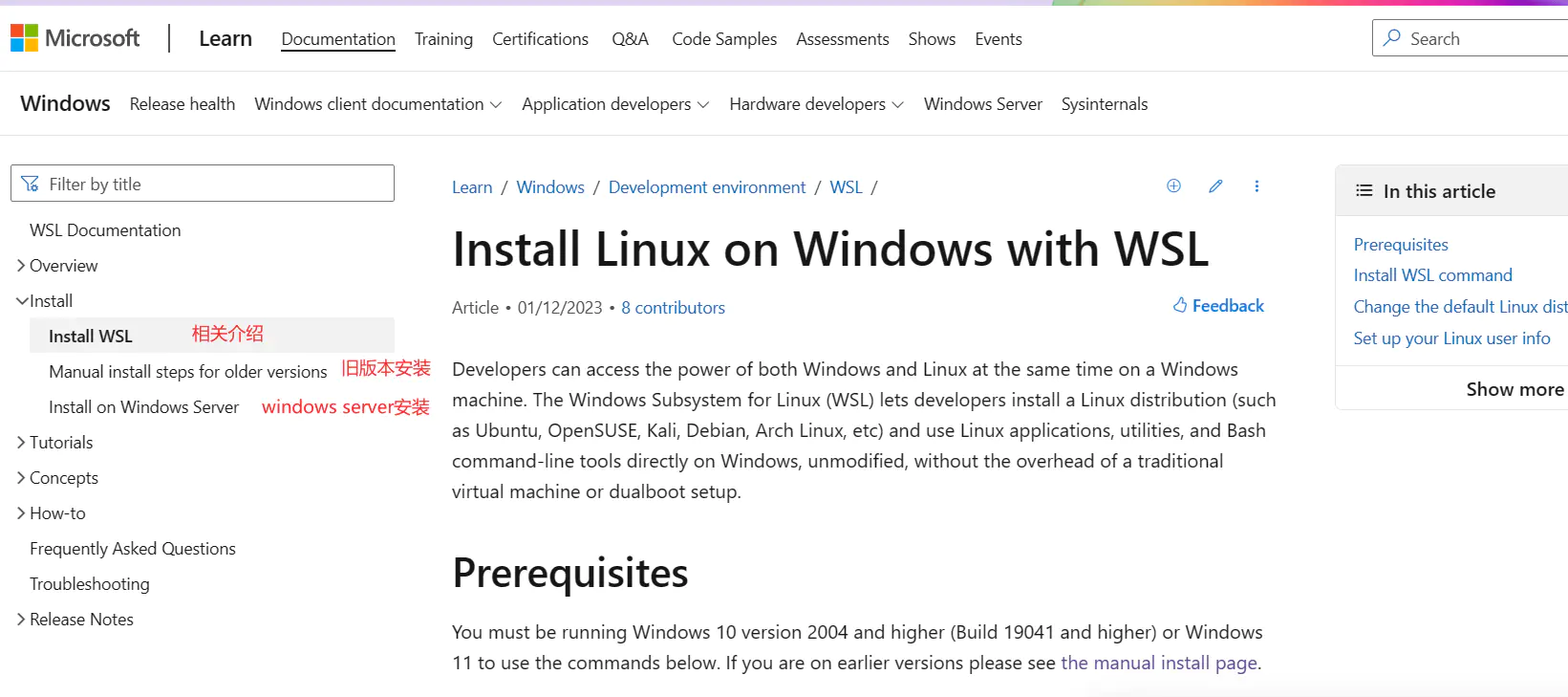Viewport: 1568px width, 697px height.
Task: Click Learn breadcrumb link
Action: click(472, 187)
